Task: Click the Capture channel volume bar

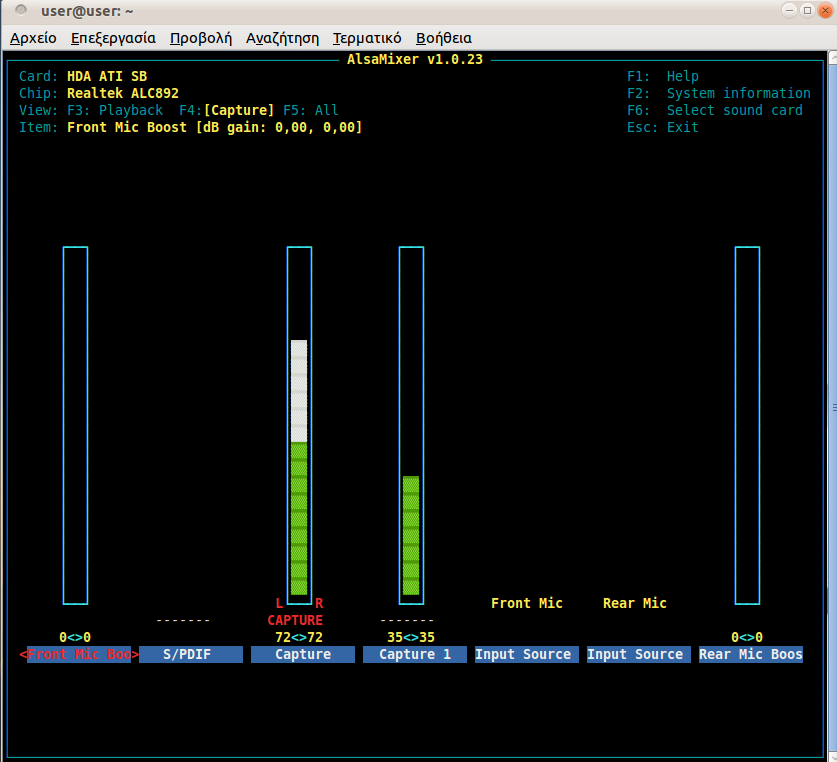Action: 299,425
